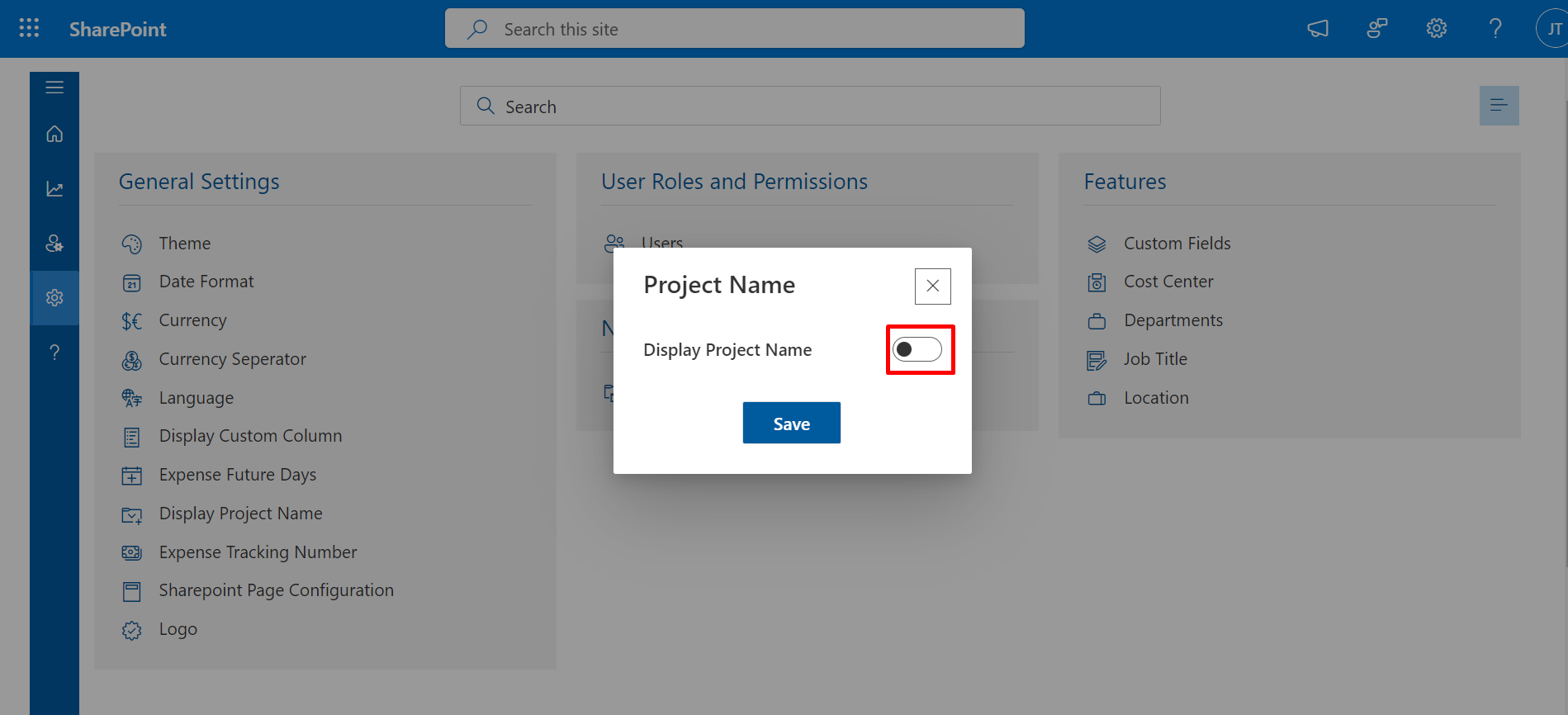Toggle the Display Project Name switch
The image size is (1568, 715).
point(917,350)
